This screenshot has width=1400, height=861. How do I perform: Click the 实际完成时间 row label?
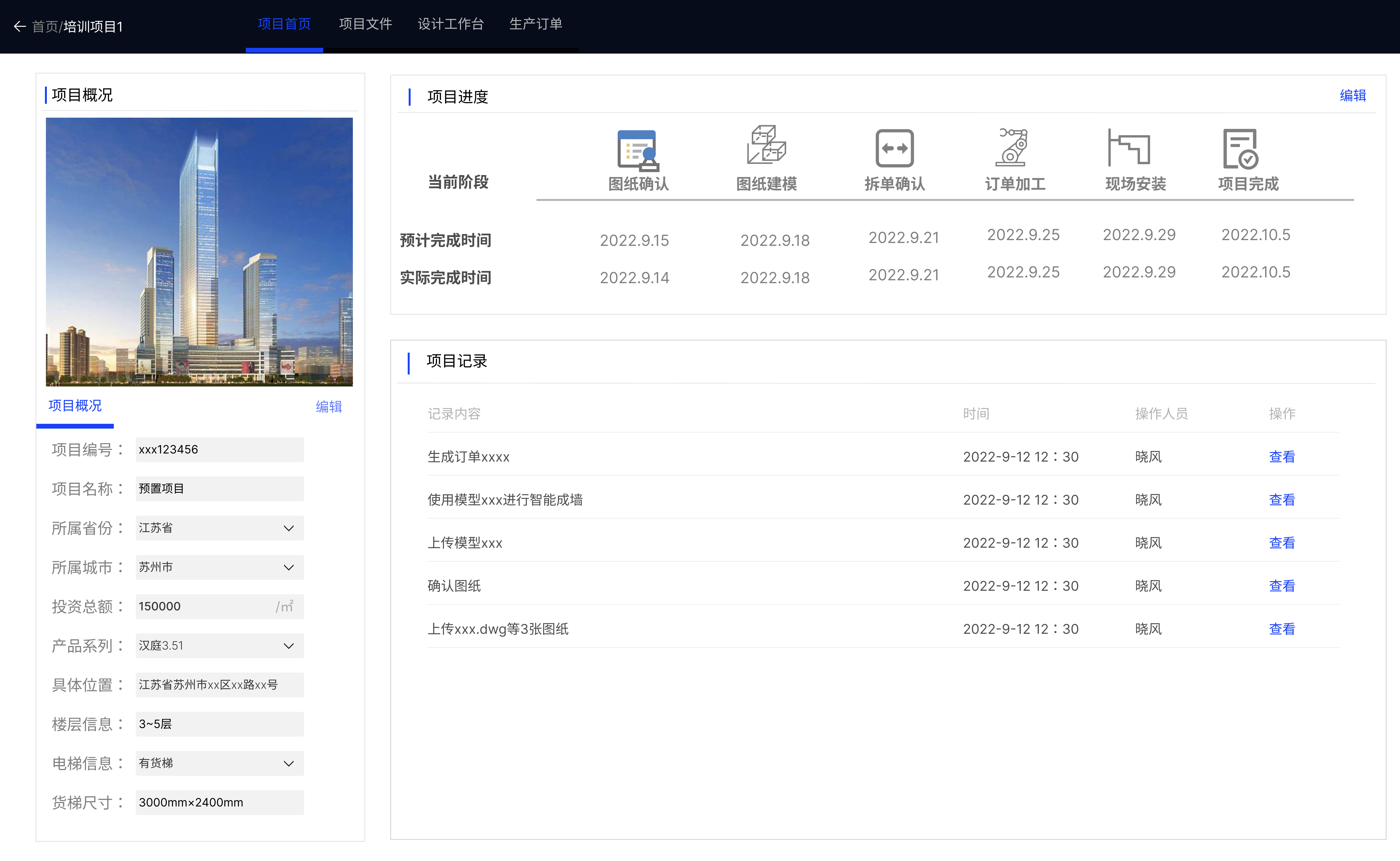tap(445, 278)
